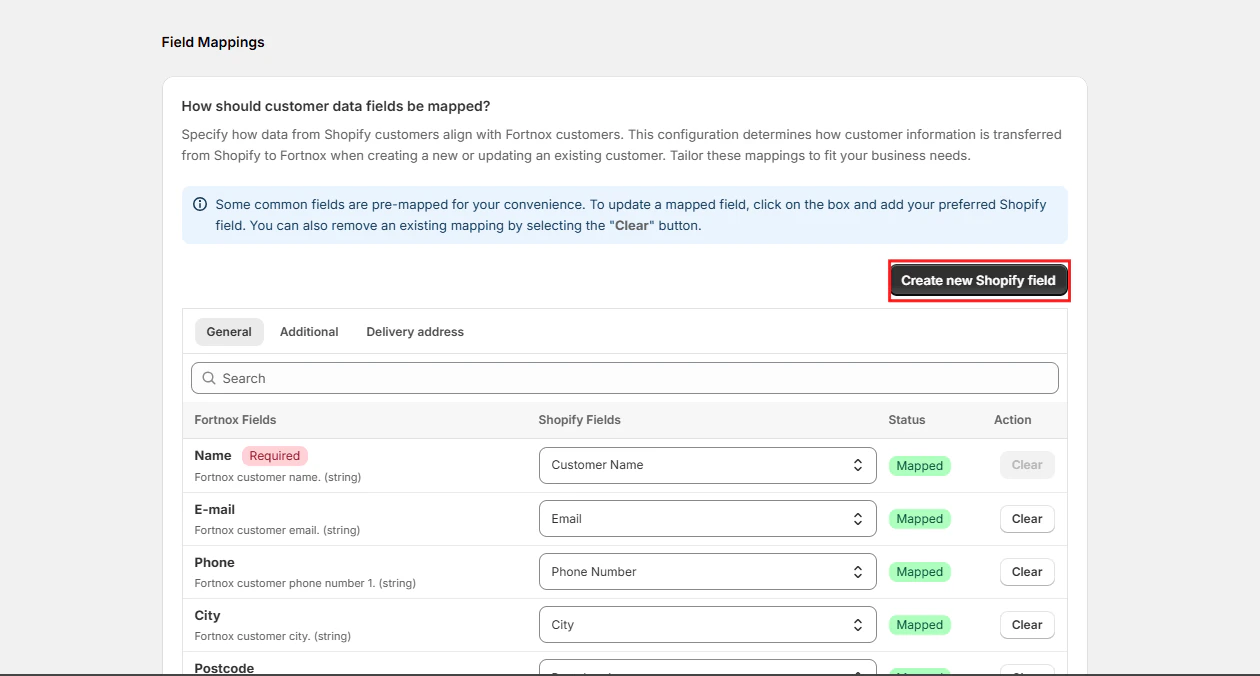Open the City Shopify field dropdown
This screenshot has height=676, width=1260.
[x=708, y=625]
